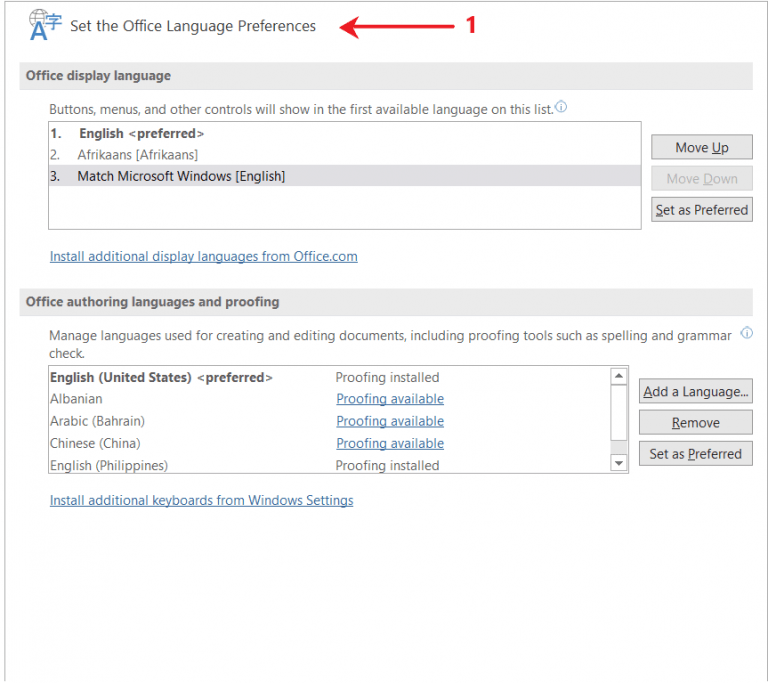Image resolution: width=768 pixels, height=683 pixels.
Task: Select English preferred in display language list
Action: pos(345,133)
